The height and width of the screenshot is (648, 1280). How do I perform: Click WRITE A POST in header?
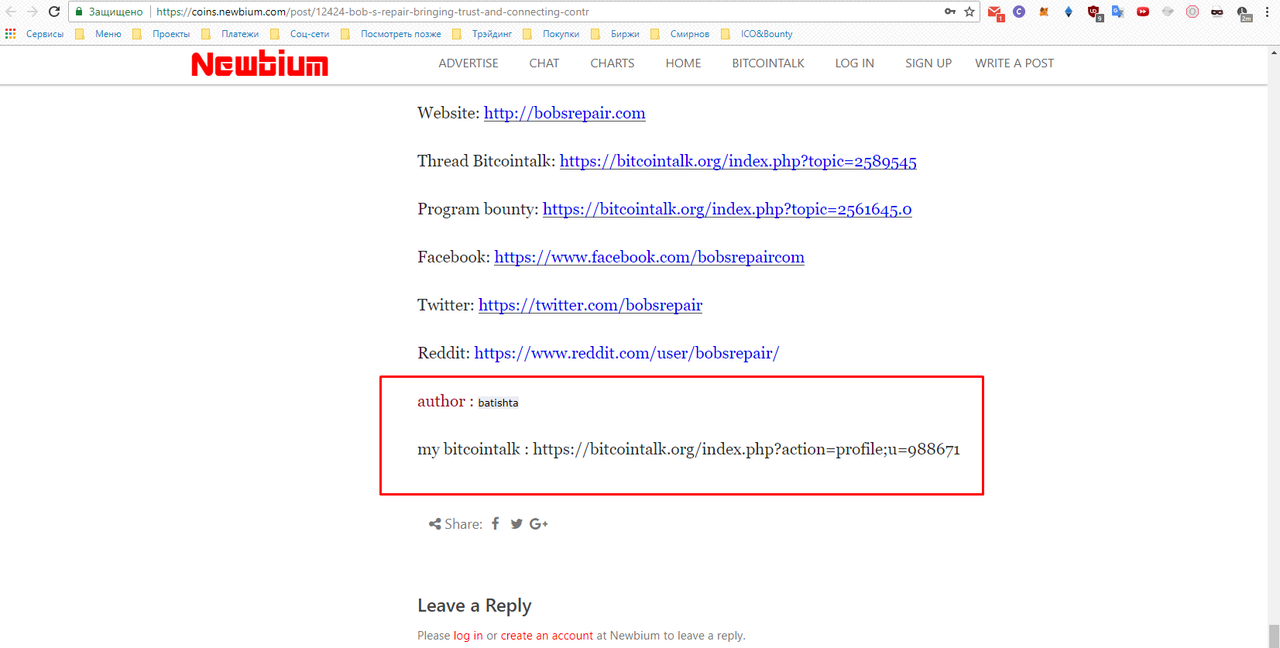pos(1014,63)
